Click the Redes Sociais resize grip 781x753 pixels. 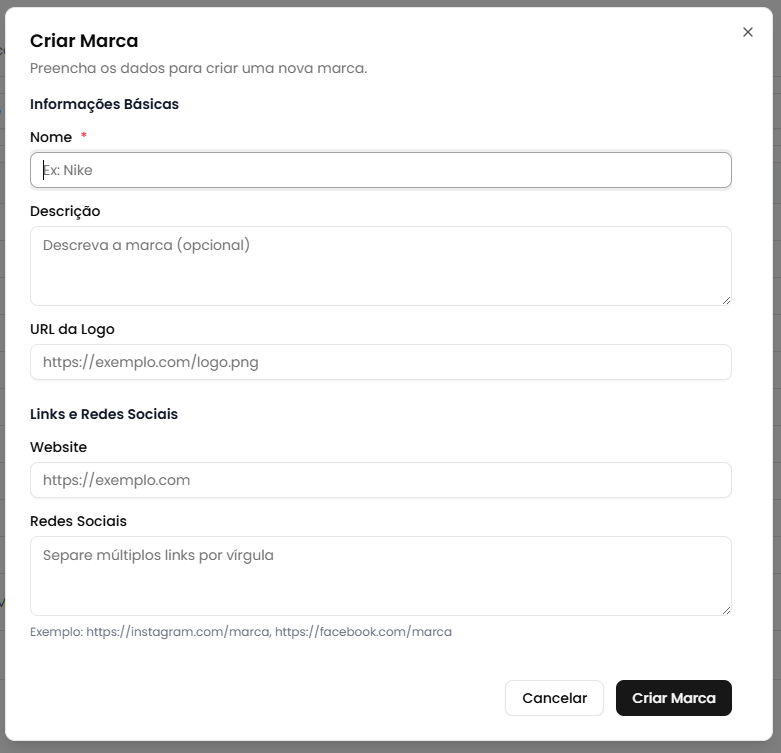point(726,610)
